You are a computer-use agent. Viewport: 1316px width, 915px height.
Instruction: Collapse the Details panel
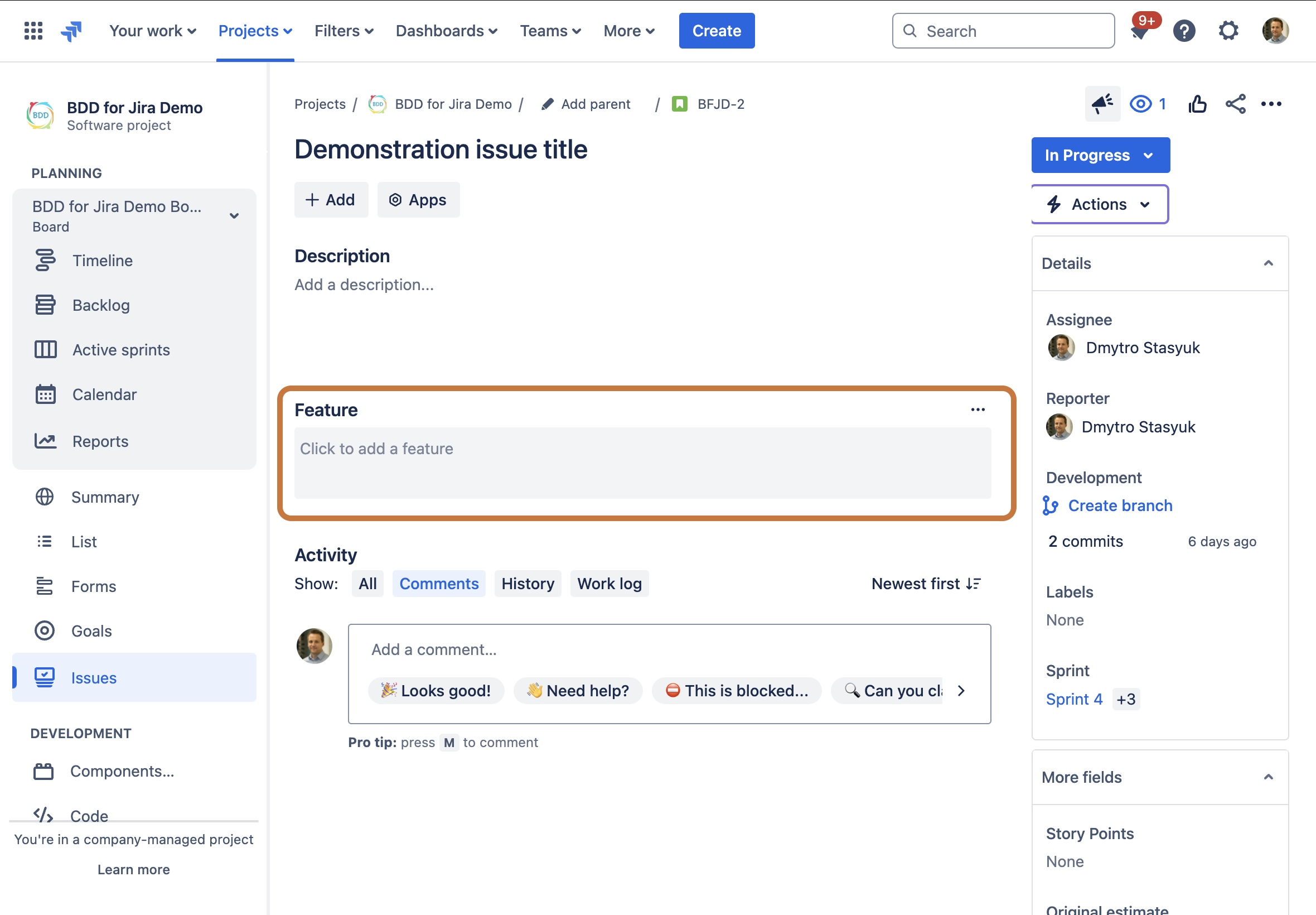[1268, 263]
